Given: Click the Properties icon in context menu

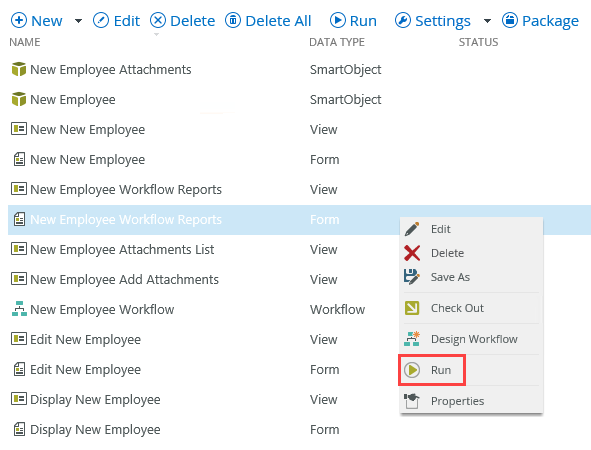Looking at the screenshot, I should coord(412,401).
